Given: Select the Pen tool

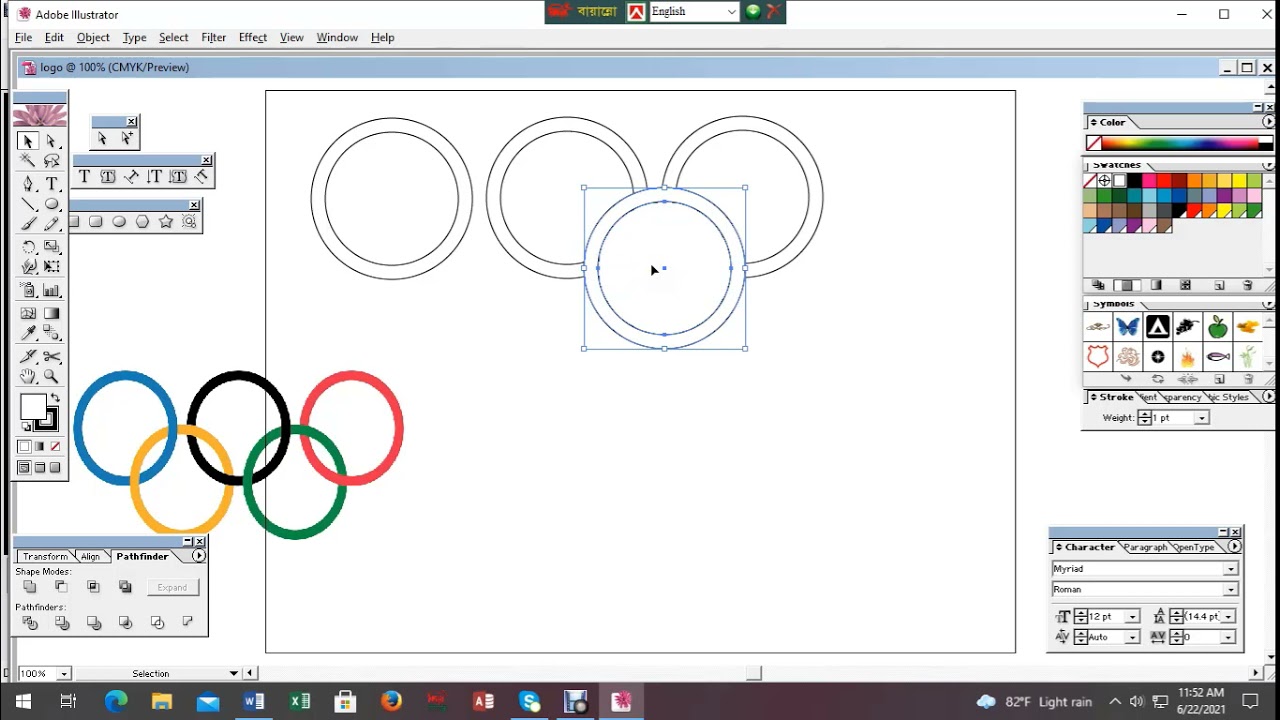Looking at the screenshot, I should [28, 184].
